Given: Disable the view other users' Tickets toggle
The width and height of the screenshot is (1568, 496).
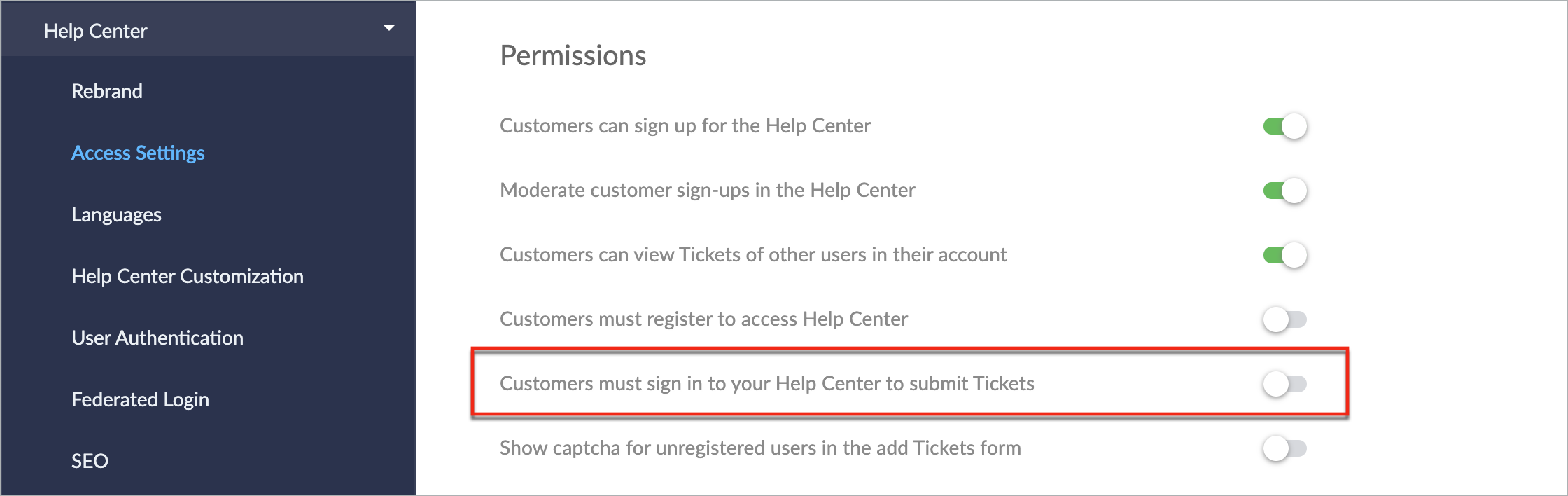Looking at the screenshot, I should pyautogui.click(x=1284, y=255).
